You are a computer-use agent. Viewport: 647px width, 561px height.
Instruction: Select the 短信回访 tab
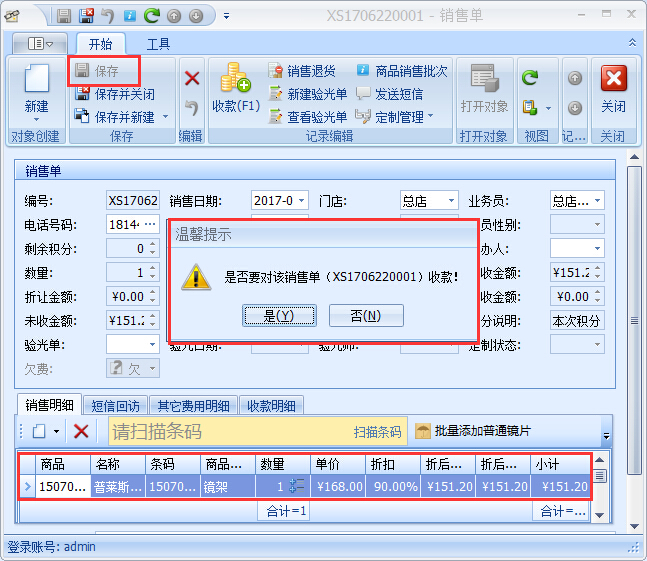point(118,405)
